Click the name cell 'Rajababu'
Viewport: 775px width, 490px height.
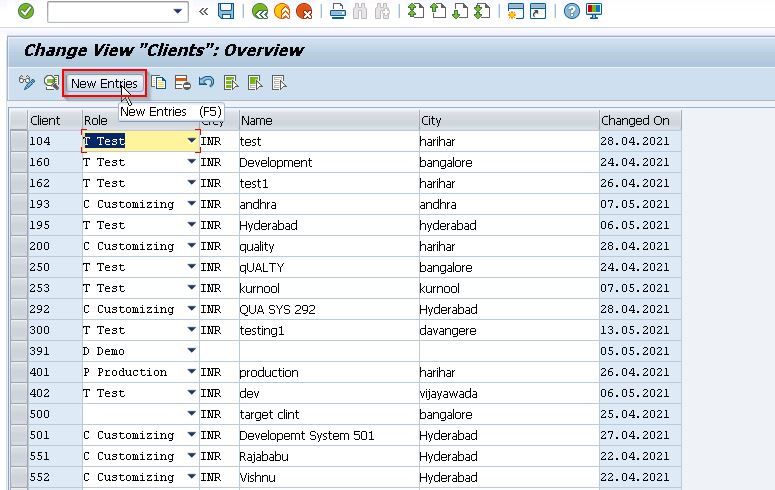pos(329,456)
